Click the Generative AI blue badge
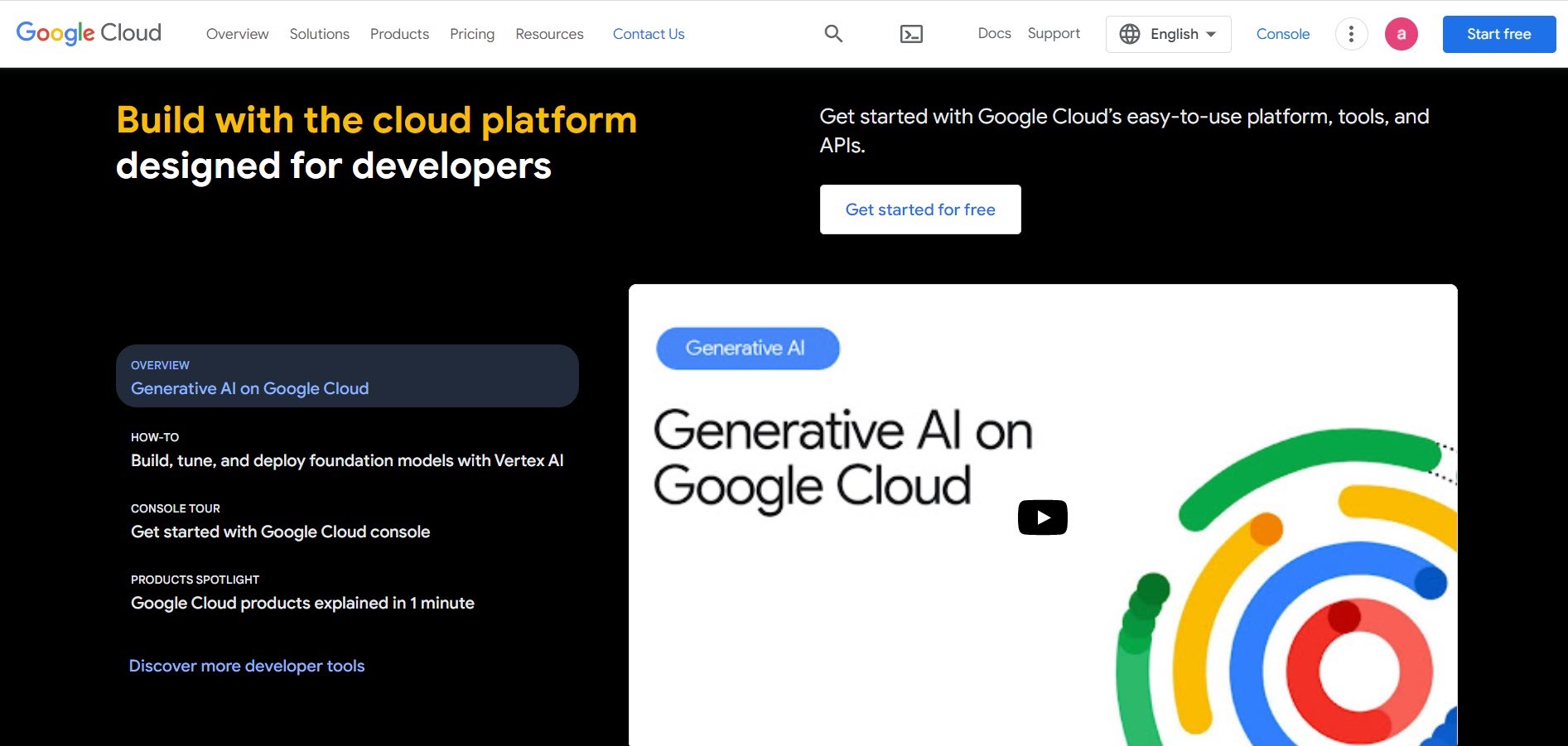Image resolution: width=1568 pixels, height=746 pixels. 747,349
